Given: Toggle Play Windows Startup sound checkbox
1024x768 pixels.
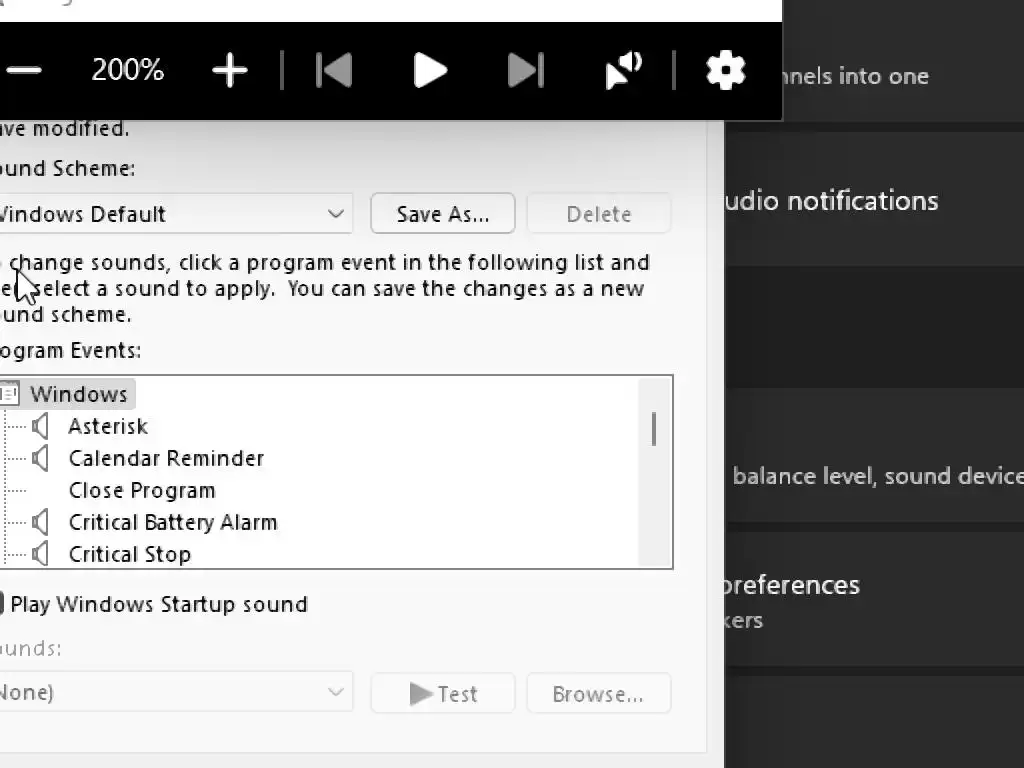Looking at the screenshot, I should 2,604.
